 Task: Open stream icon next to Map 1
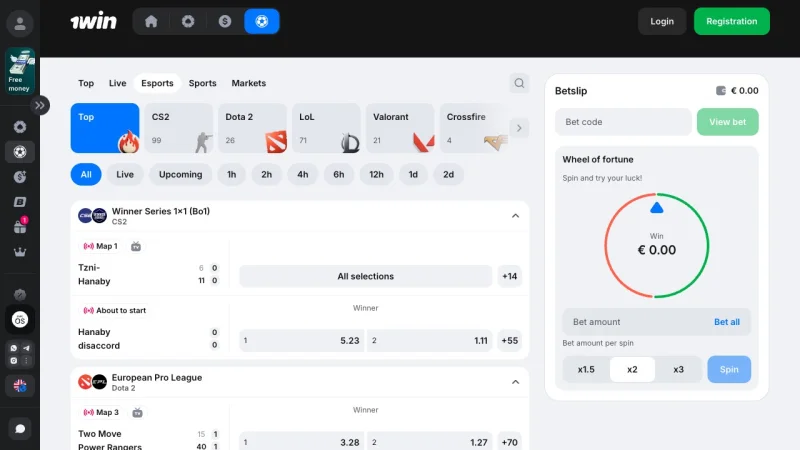click(x=136, y=246)
